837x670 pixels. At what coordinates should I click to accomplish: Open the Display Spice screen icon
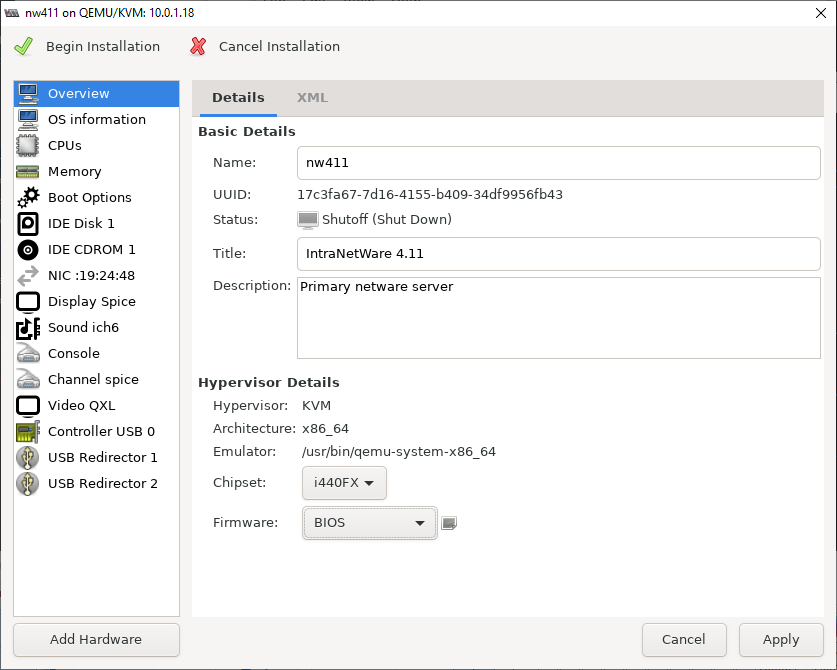(28, 302)
